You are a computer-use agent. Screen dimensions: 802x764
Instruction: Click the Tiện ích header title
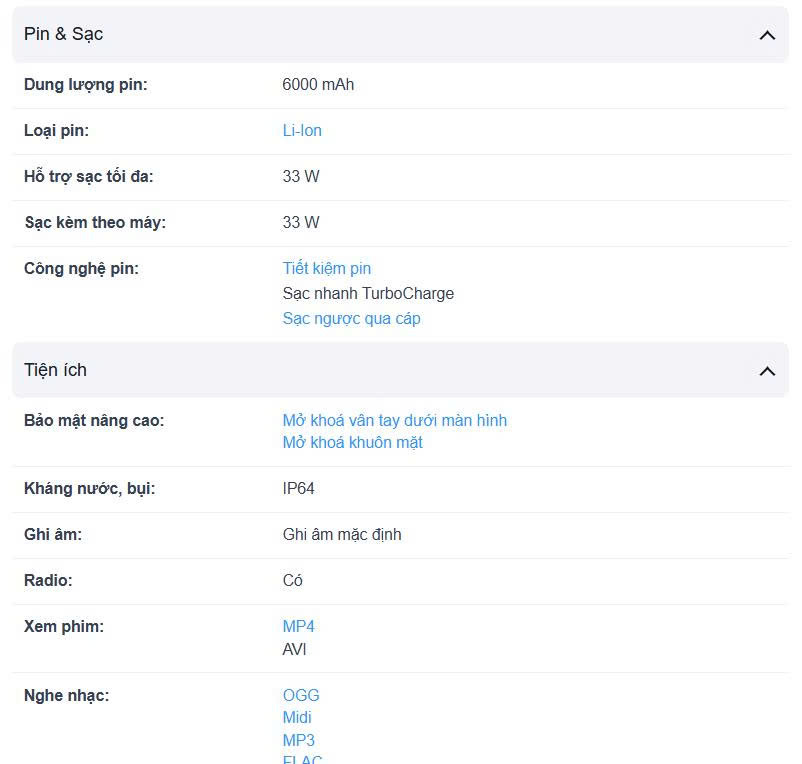tap(55, 370)
